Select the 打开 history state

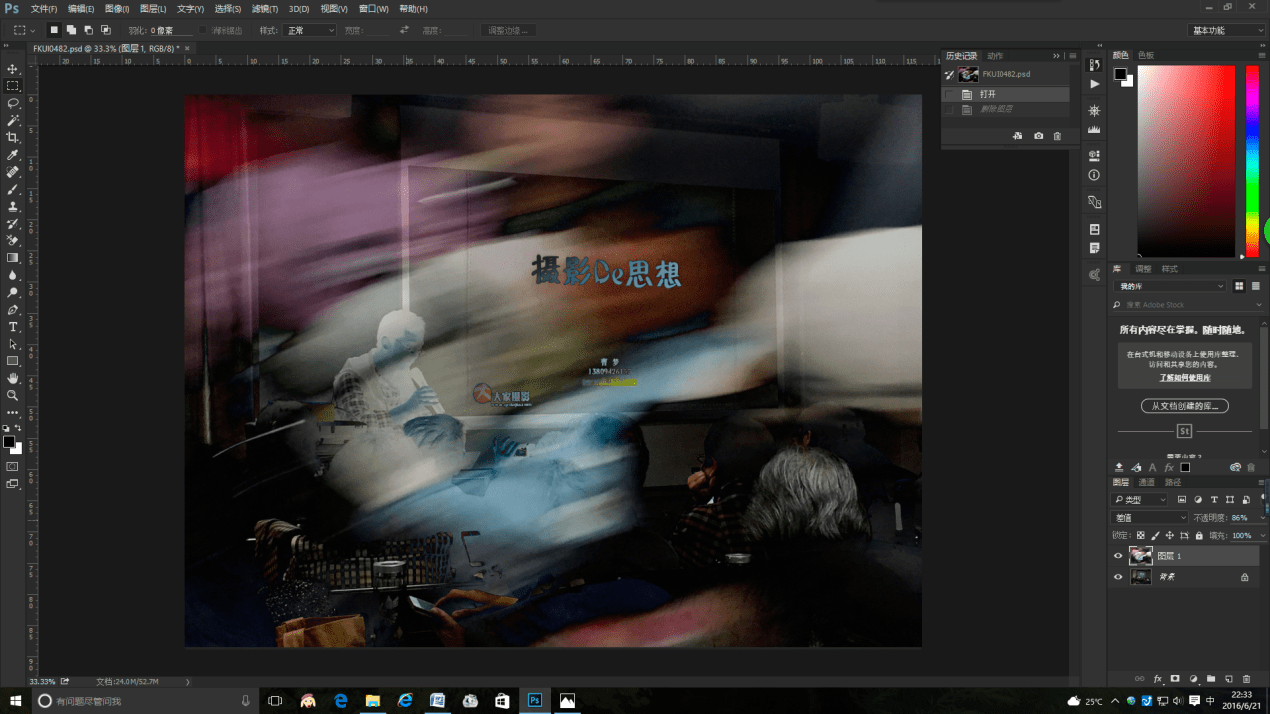point(1005,94)
